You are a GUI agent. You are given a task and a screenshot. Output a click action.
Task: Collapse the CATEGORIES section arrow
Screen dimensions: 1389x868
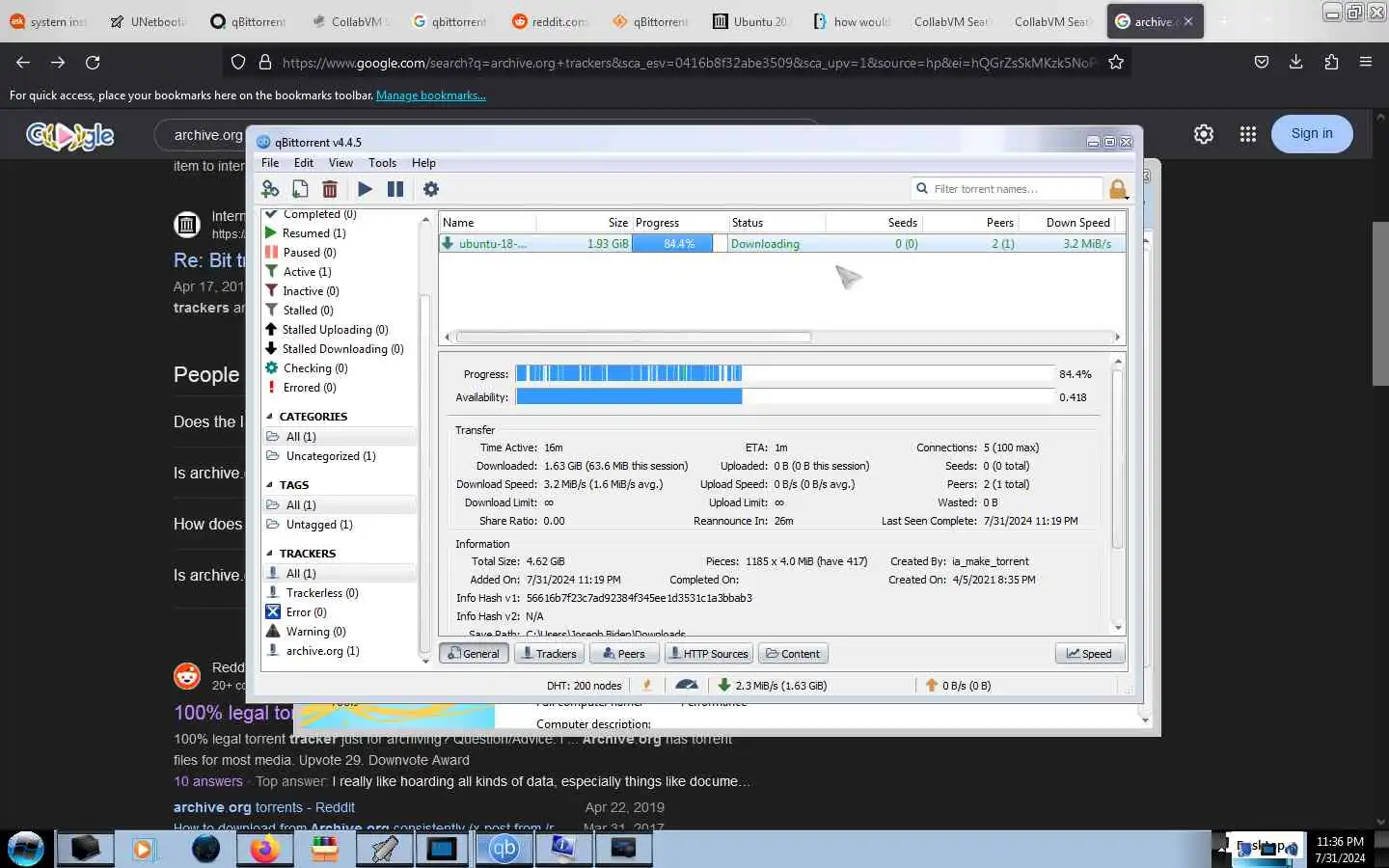[x=269, y=417]
